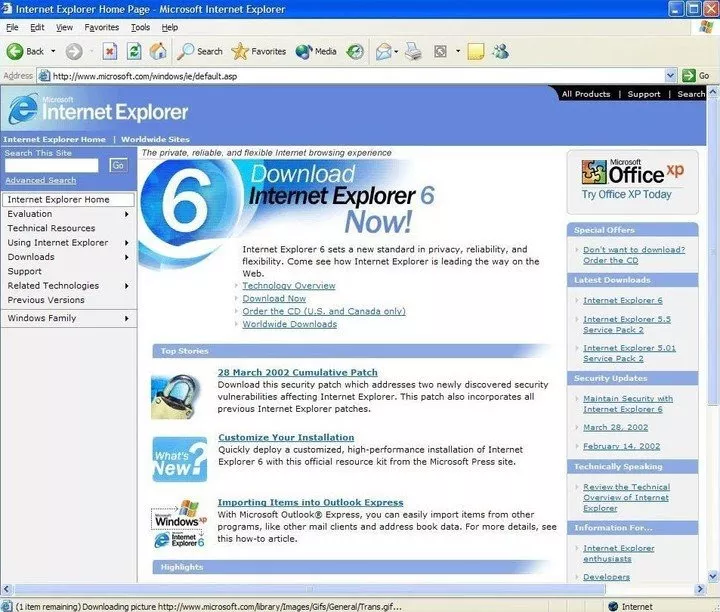
Task: Open the Customize Your Installation link
Action: pos(286,438)
